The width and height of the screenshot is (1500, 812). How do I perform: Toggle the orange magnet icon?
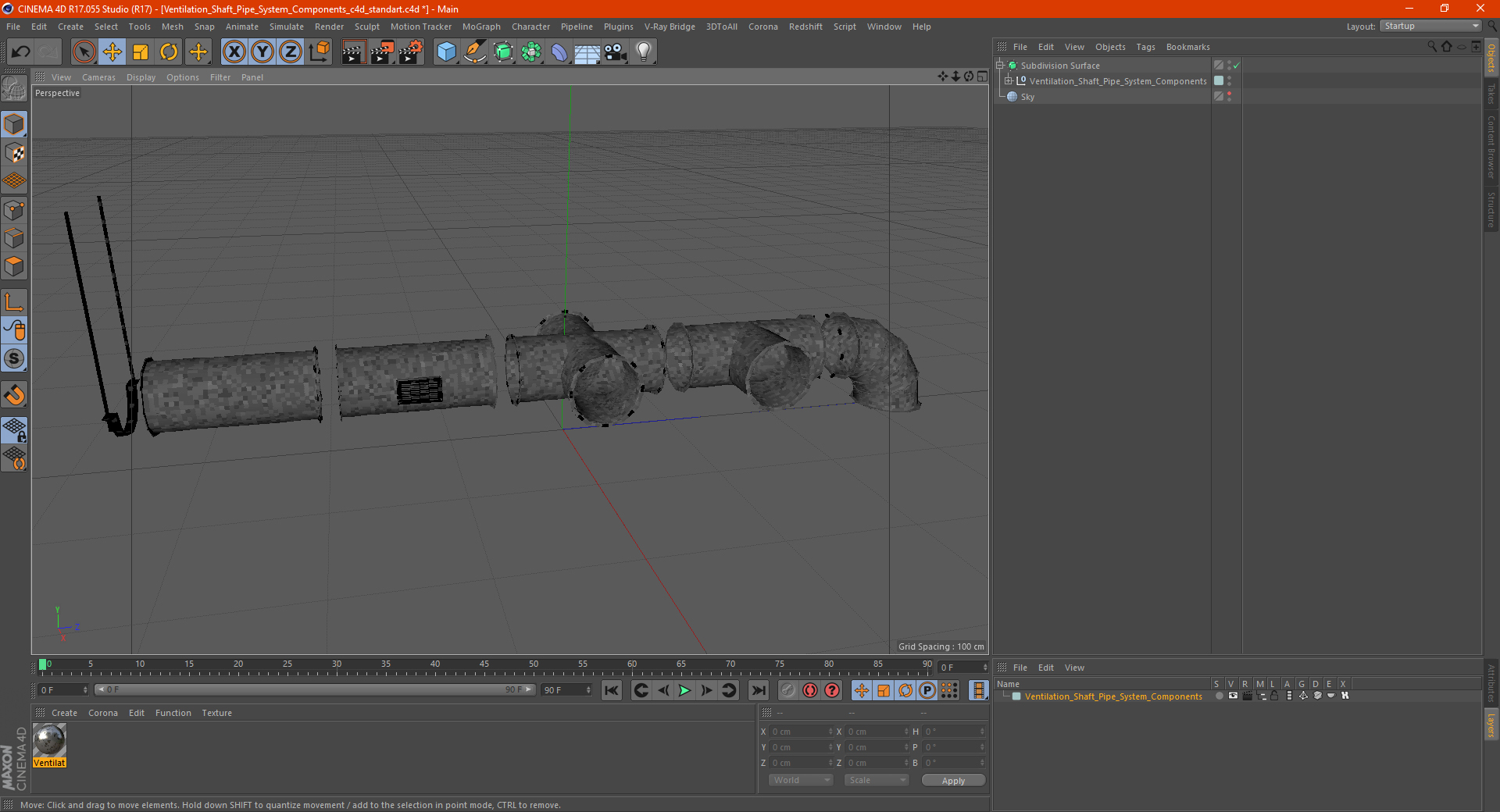[x=14, y=395]
